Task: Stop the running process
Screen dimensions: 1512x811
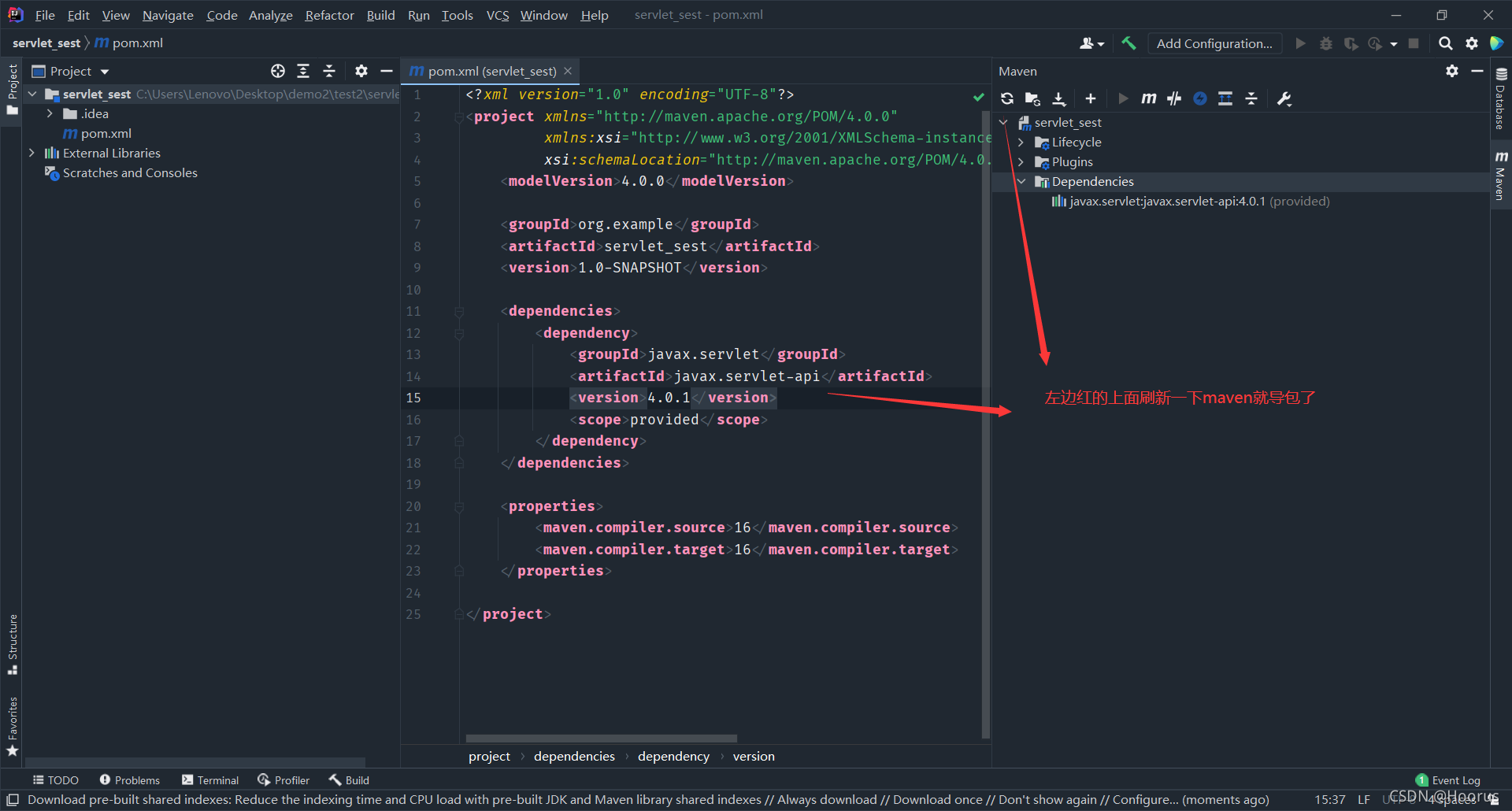Action: (x=1414, y=43)
